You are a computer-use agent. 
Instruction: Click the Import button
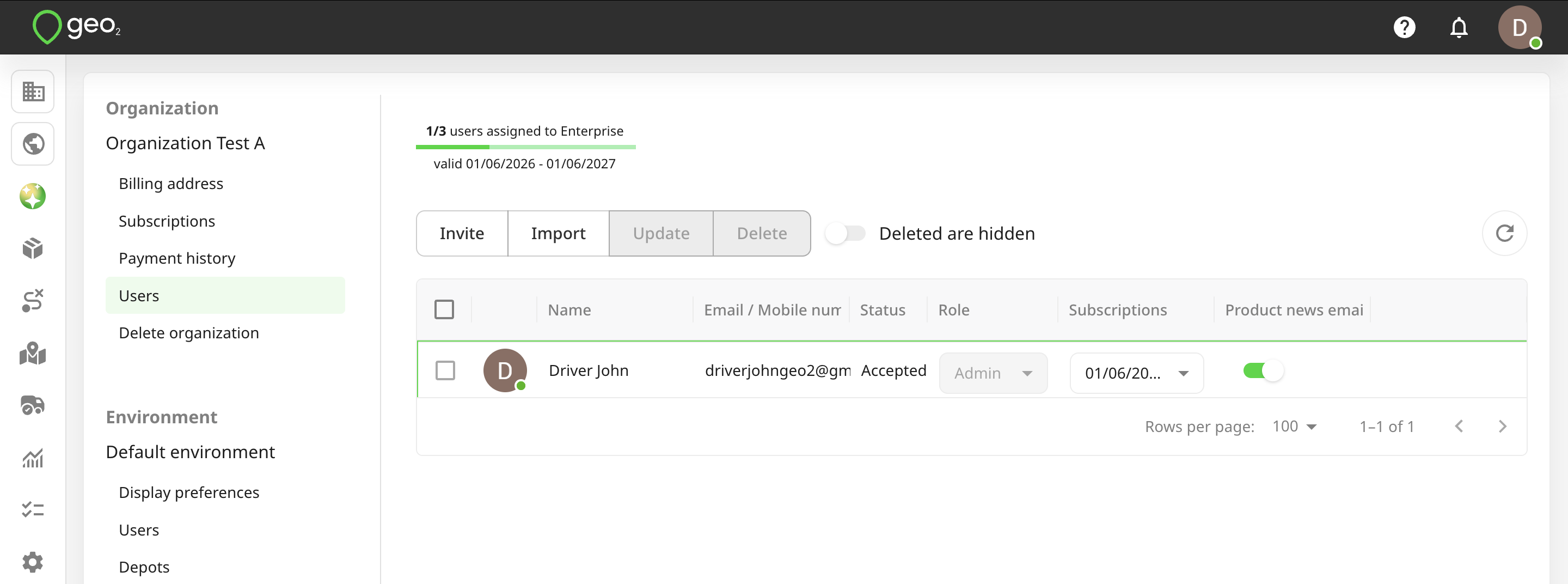[x=558, y=233]
